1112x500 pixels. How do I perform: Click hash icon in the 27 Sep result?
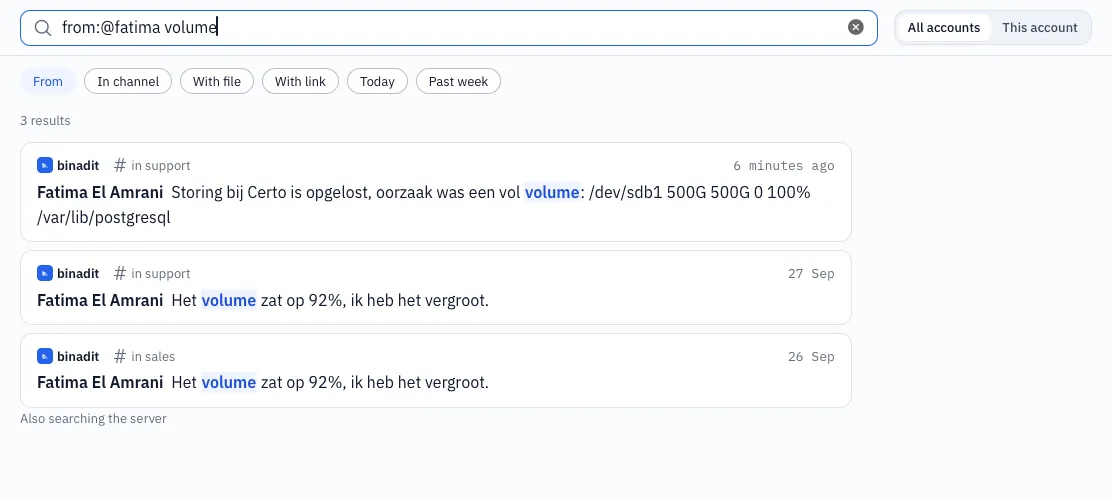pyautogui.click(x=120, y=273)
